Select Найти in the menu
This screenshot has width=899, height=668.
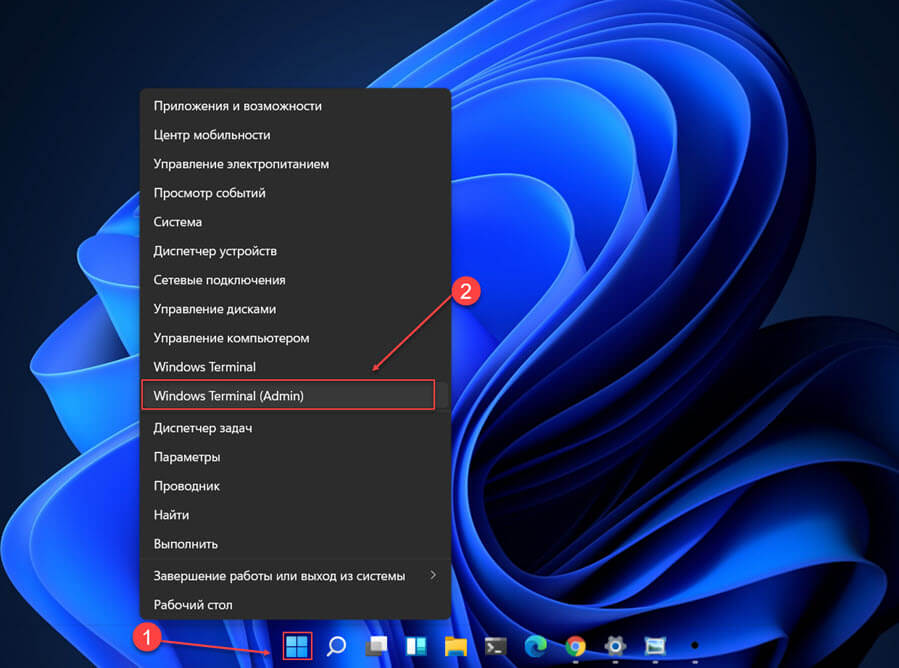(295, 515)
